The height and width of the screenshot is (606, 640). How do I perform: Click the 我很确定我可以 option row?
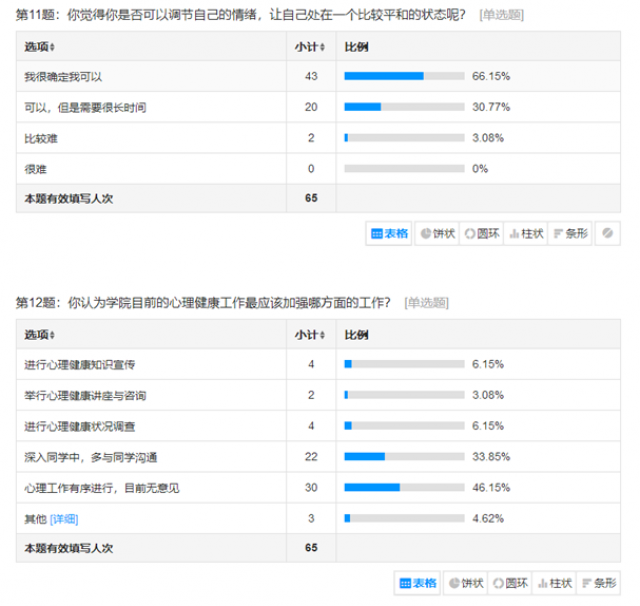(x=318, y=76)
